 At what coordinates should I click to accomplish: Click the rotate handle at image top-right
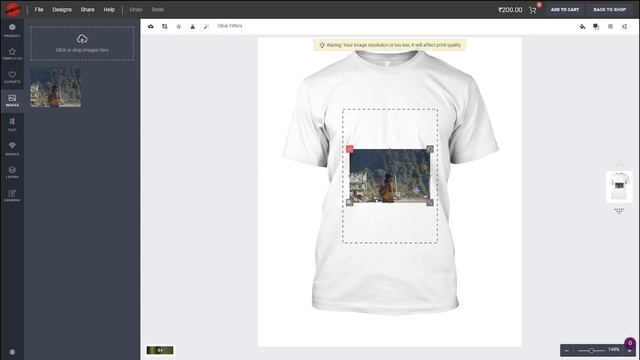tap(430, 149)
